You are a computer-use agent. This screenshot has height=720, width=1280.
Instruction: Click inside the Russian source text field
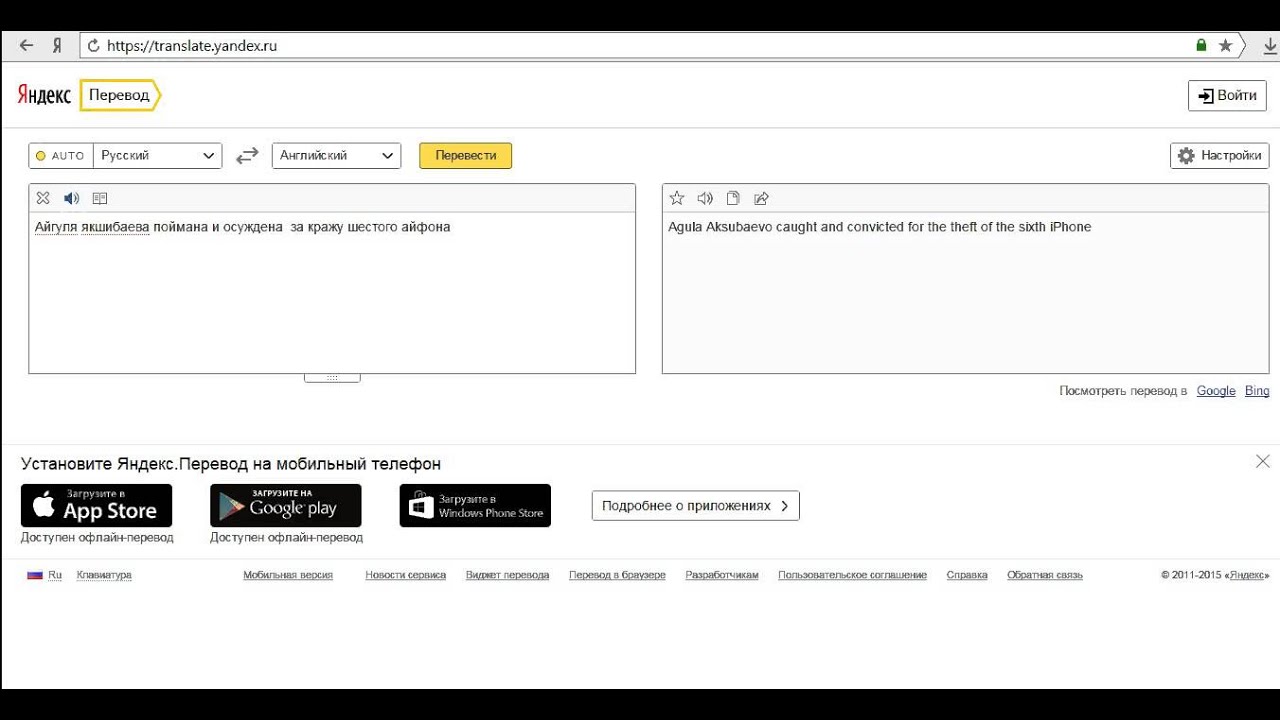tap(332, 293)
